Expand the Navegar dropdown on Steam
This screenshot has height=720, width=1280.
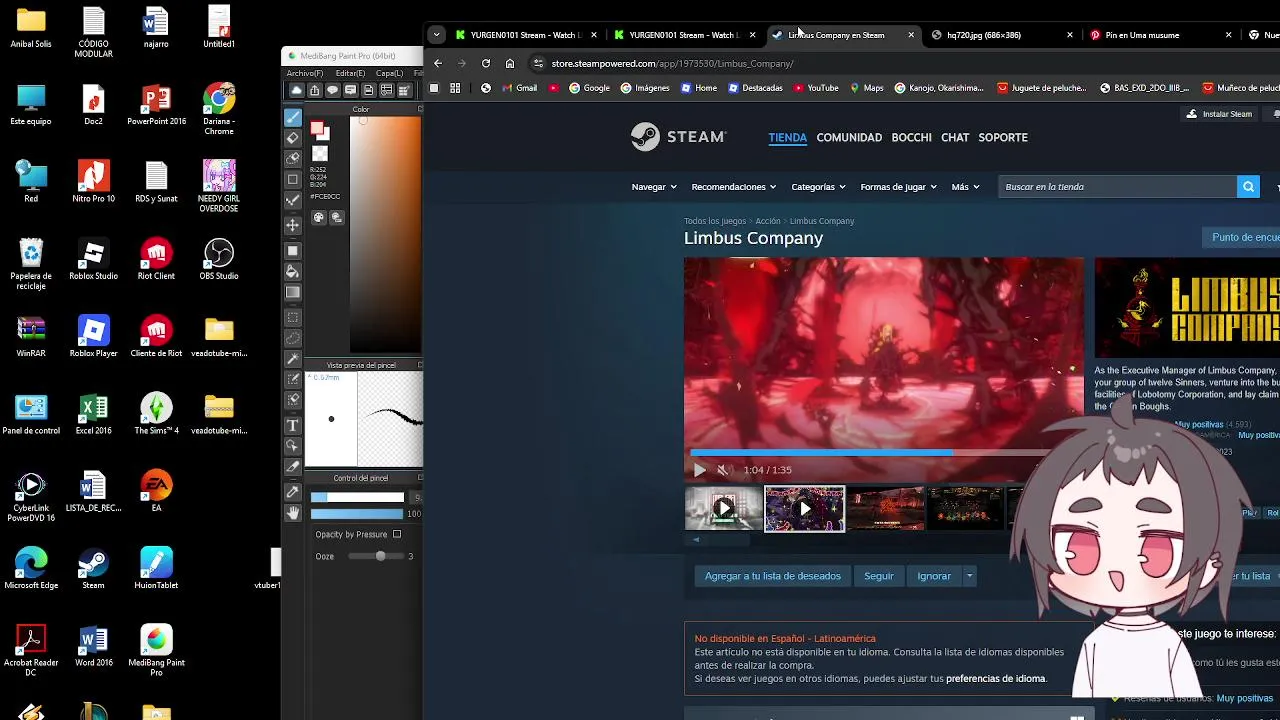point(654,187)
